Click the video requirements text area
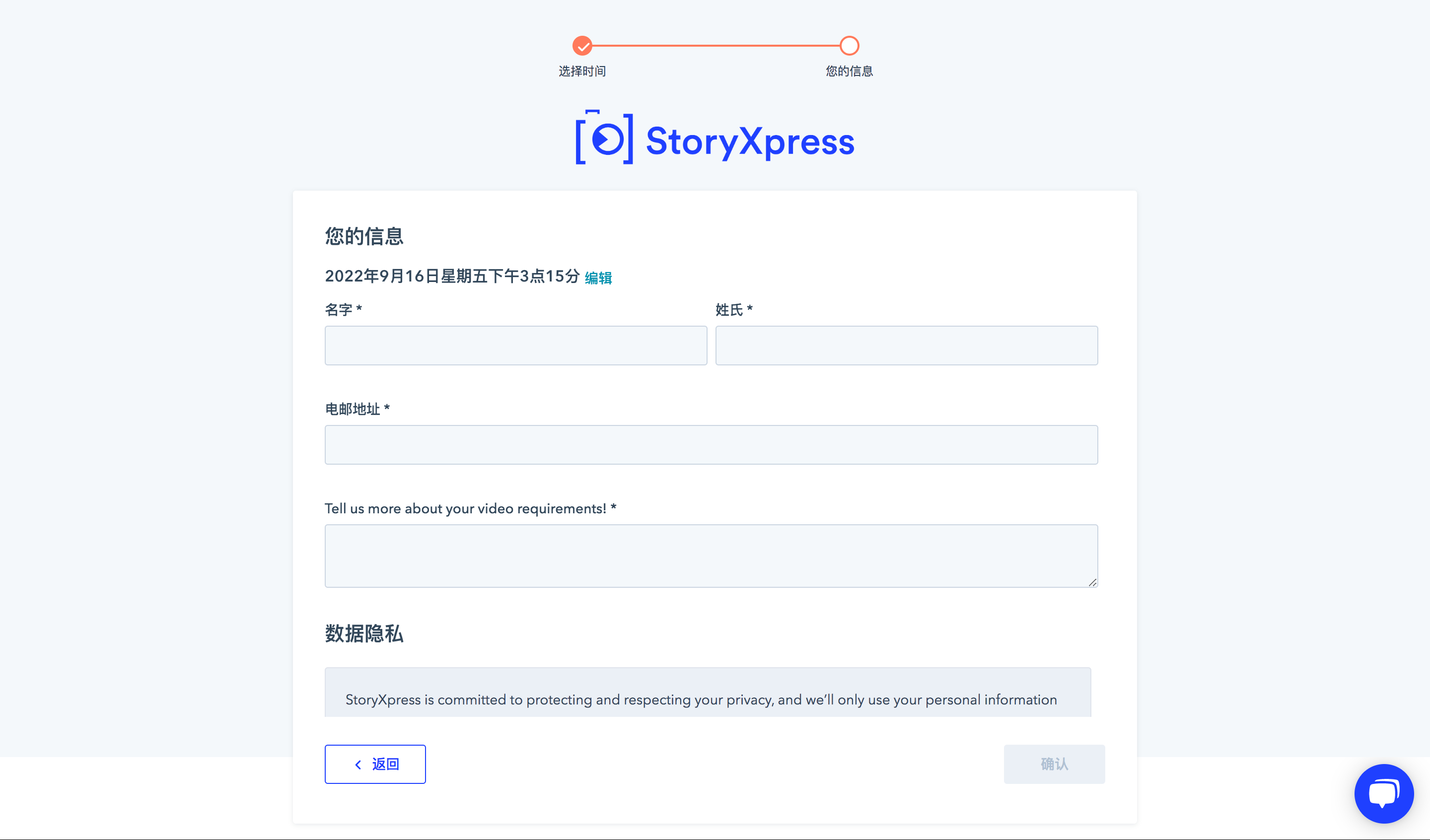This screenshot has height=840, width=1430. pos(711,556)
